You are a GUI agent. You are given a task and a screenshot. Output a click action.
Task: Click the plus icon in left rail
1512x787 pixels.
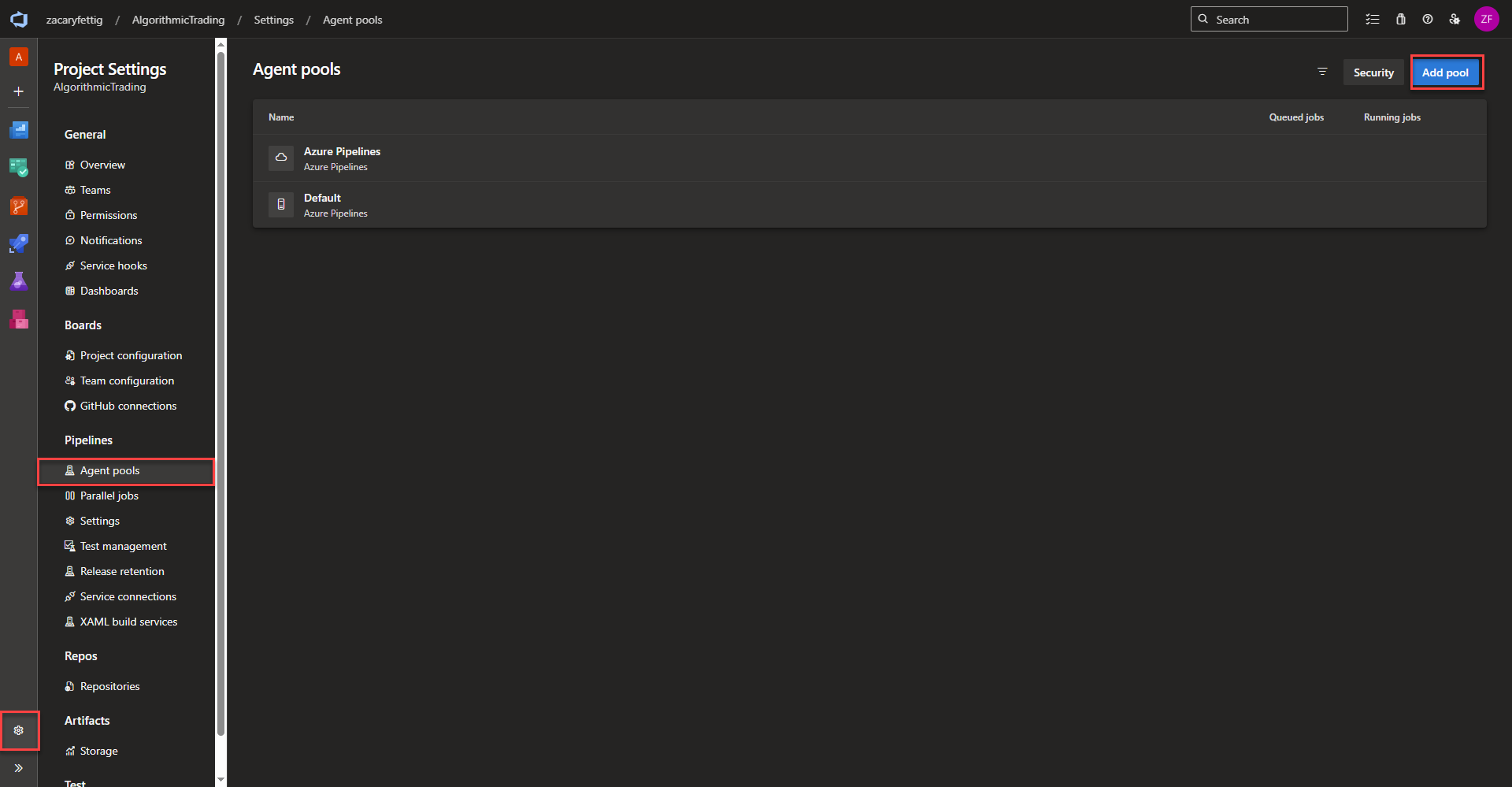click(19, 91)
